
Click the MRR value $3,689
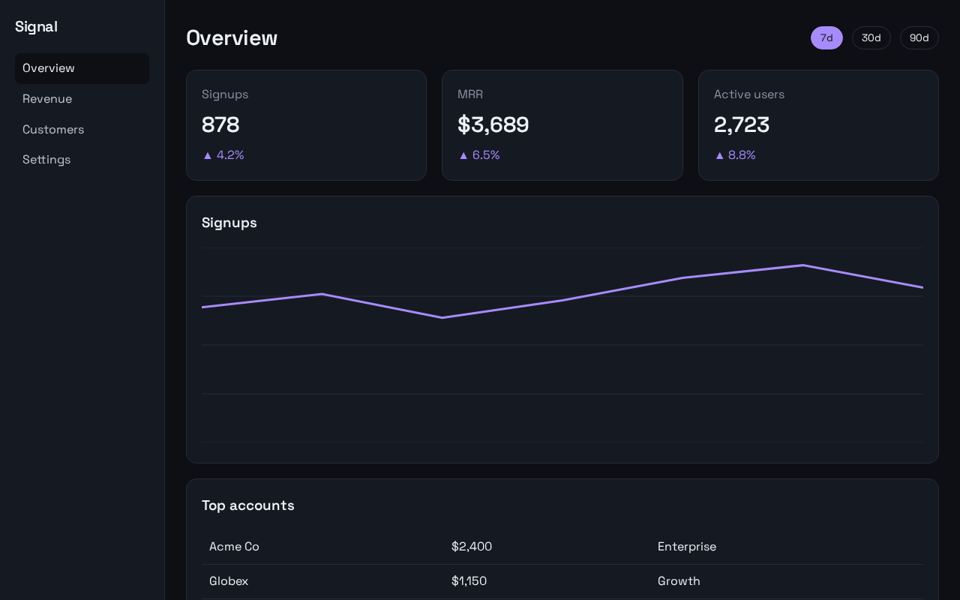(x=493, y=125)
